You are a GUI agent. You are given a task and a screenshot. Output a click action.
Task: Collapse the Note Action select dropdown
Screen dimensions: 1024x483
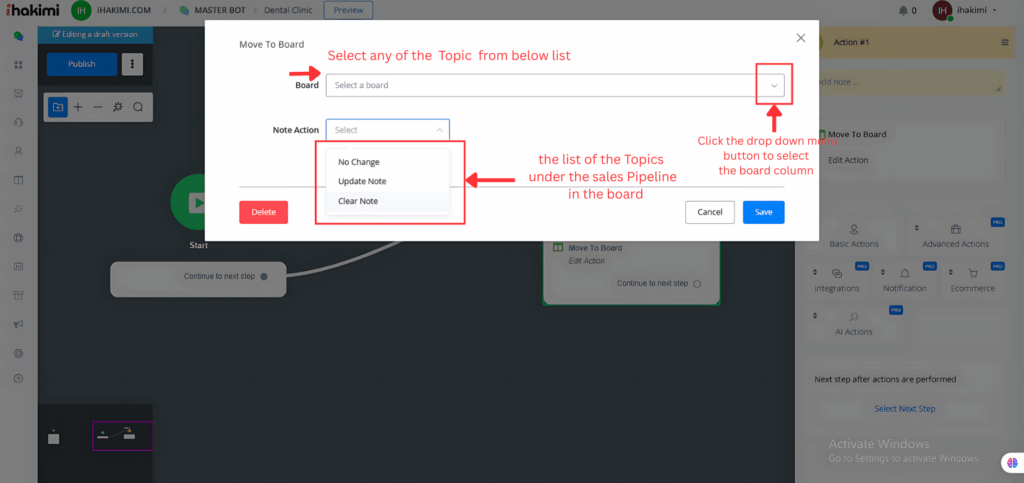pos(438,130)
